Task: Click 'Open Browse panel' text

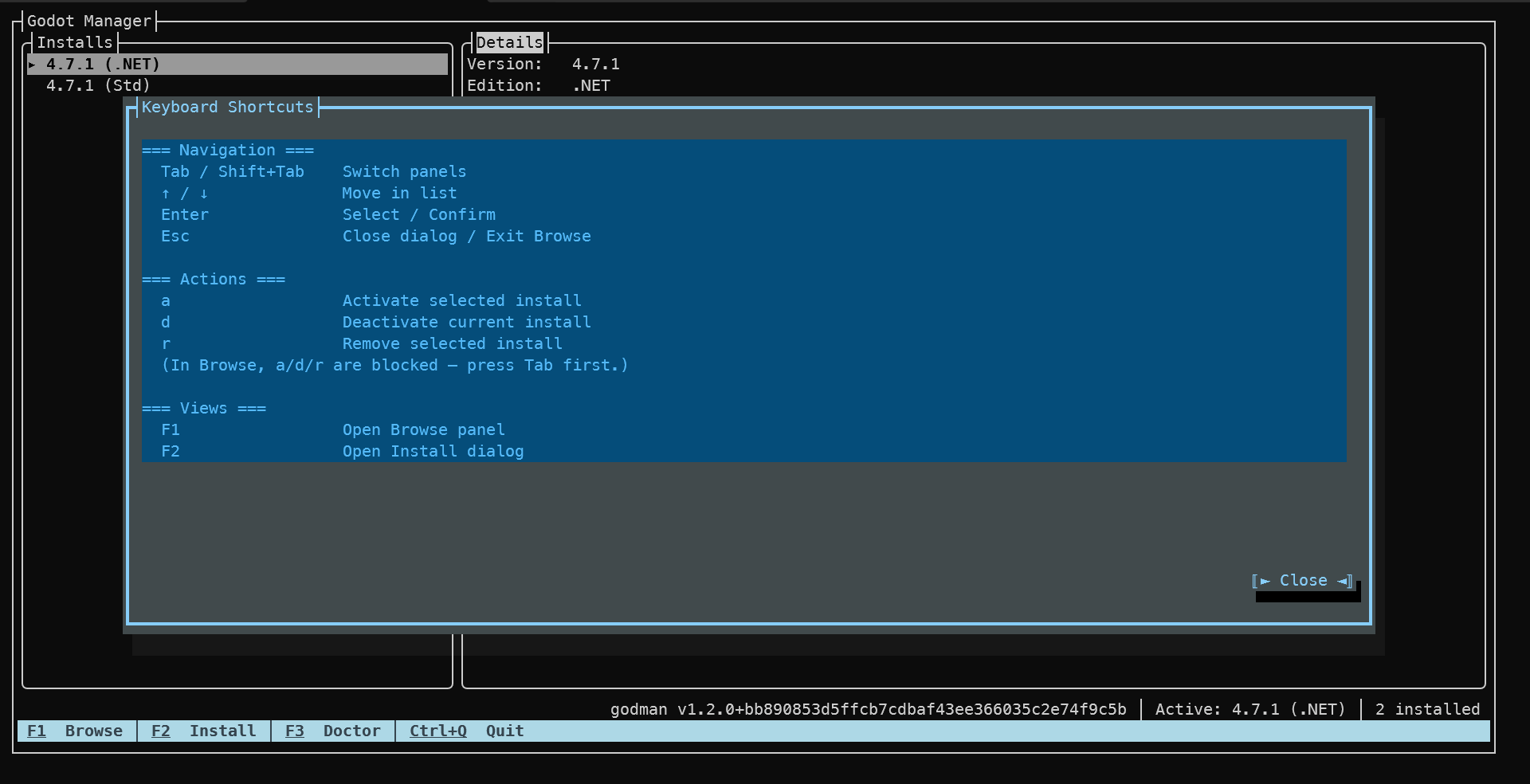Action: (x=424, y=430)
